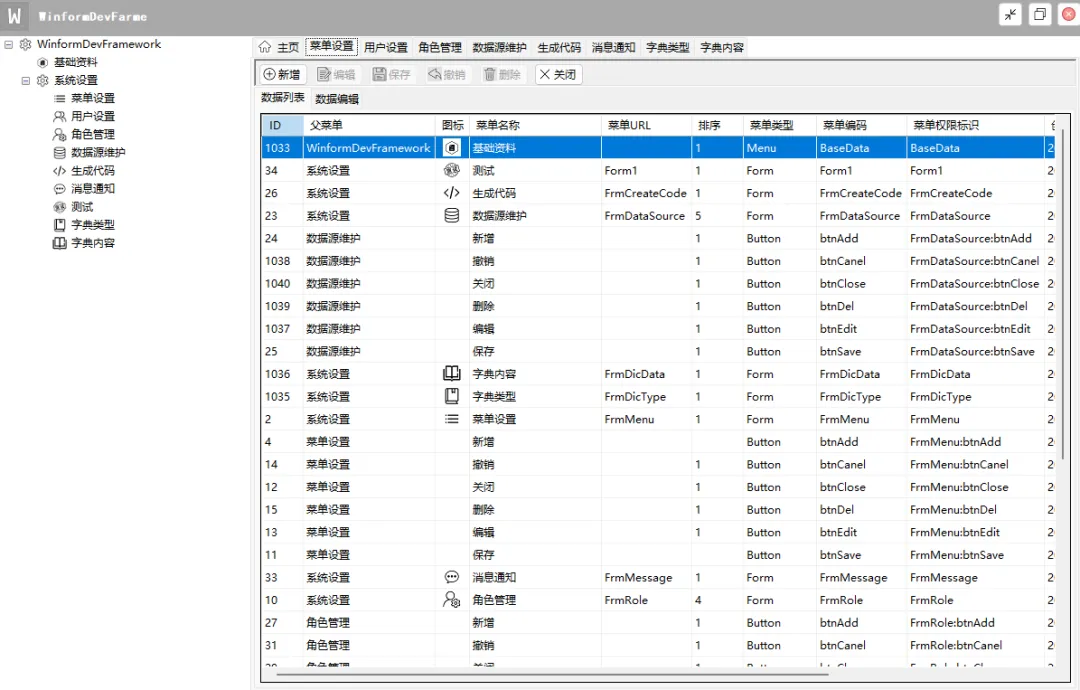The width and height of the screenshot is (1080, 690).
Task: Switch to the 主页 tab
Action: [x=279, y=47]
